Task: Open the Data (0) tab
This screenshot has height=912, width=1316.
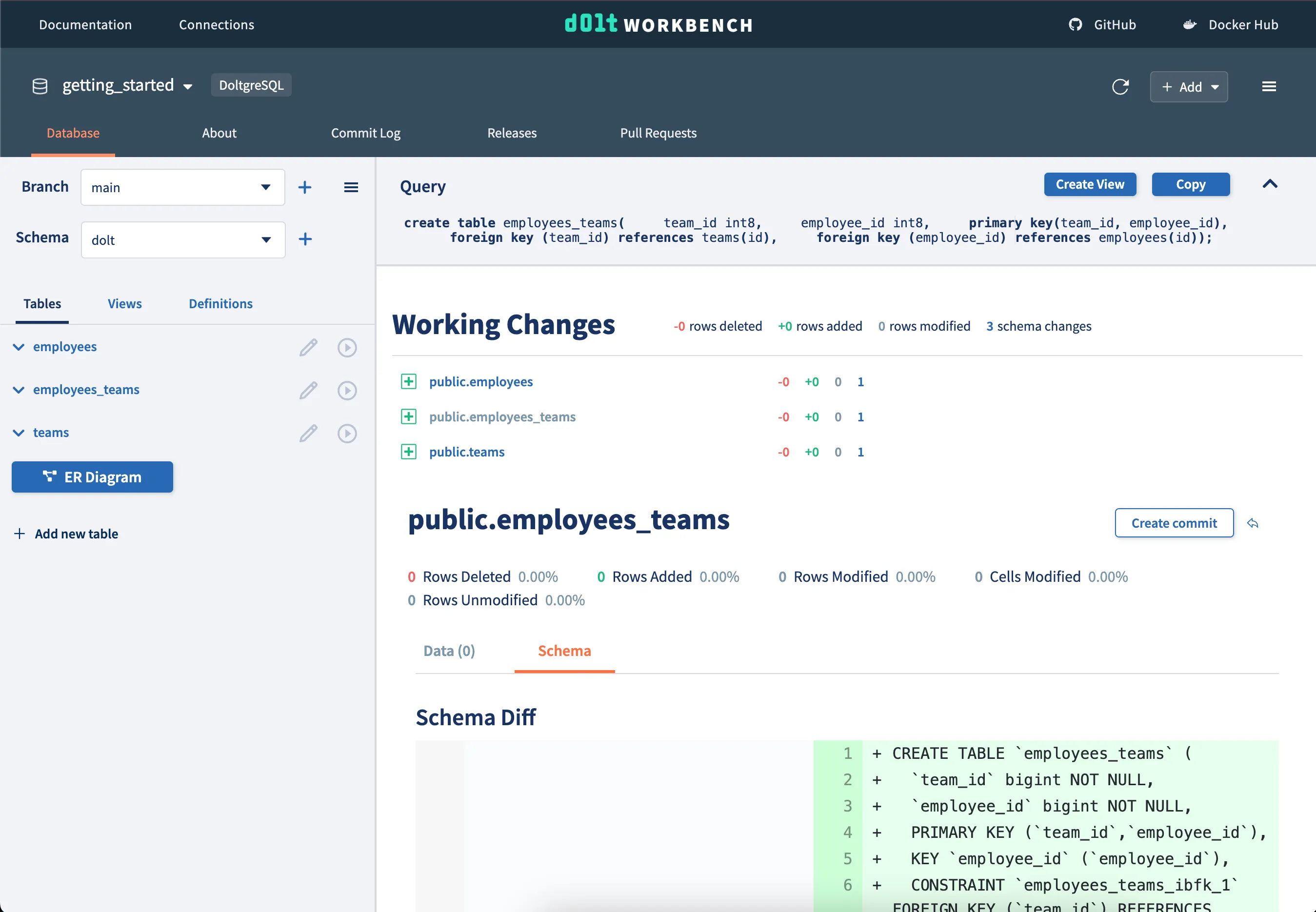Action: coord(449,651)
